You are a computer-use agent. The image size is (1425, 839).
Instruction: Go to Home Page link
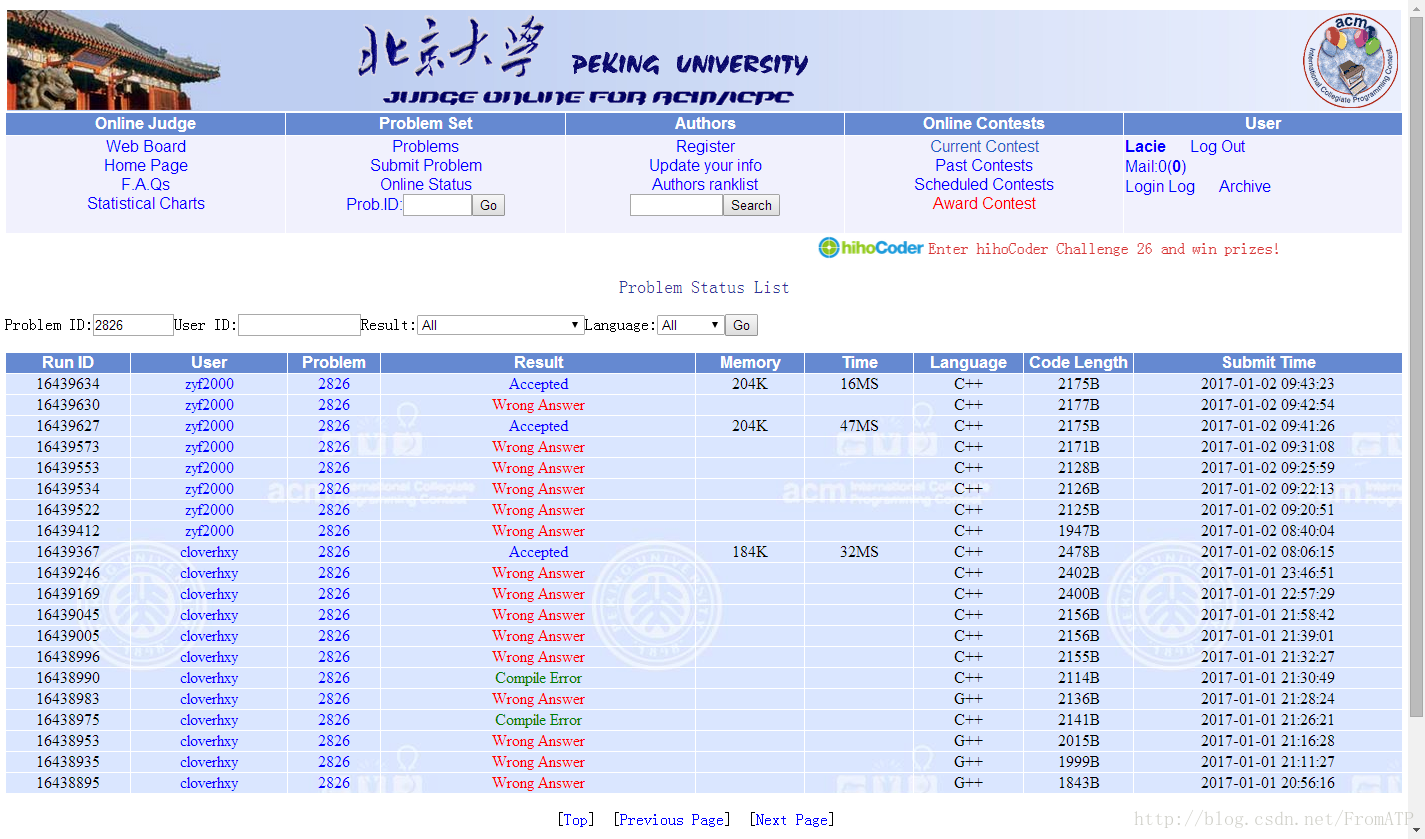tap(146, 165)
